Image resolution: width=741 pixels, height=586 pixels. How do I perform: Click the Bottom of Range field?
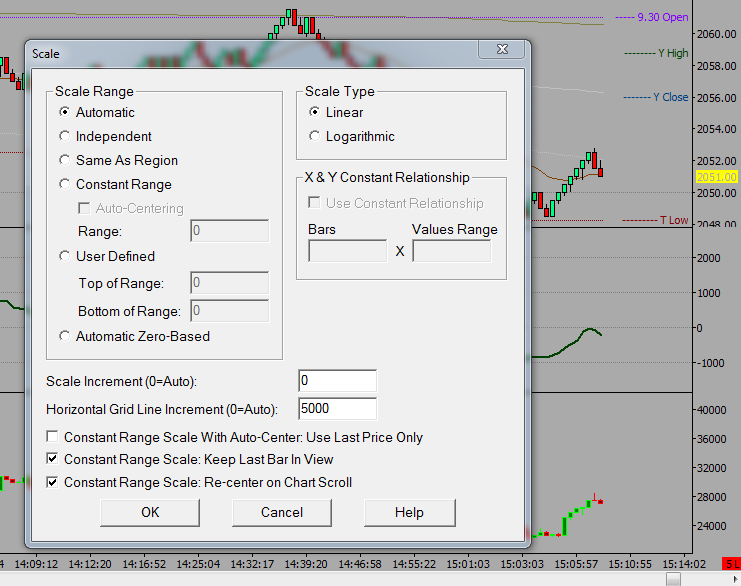pos(230,310)
